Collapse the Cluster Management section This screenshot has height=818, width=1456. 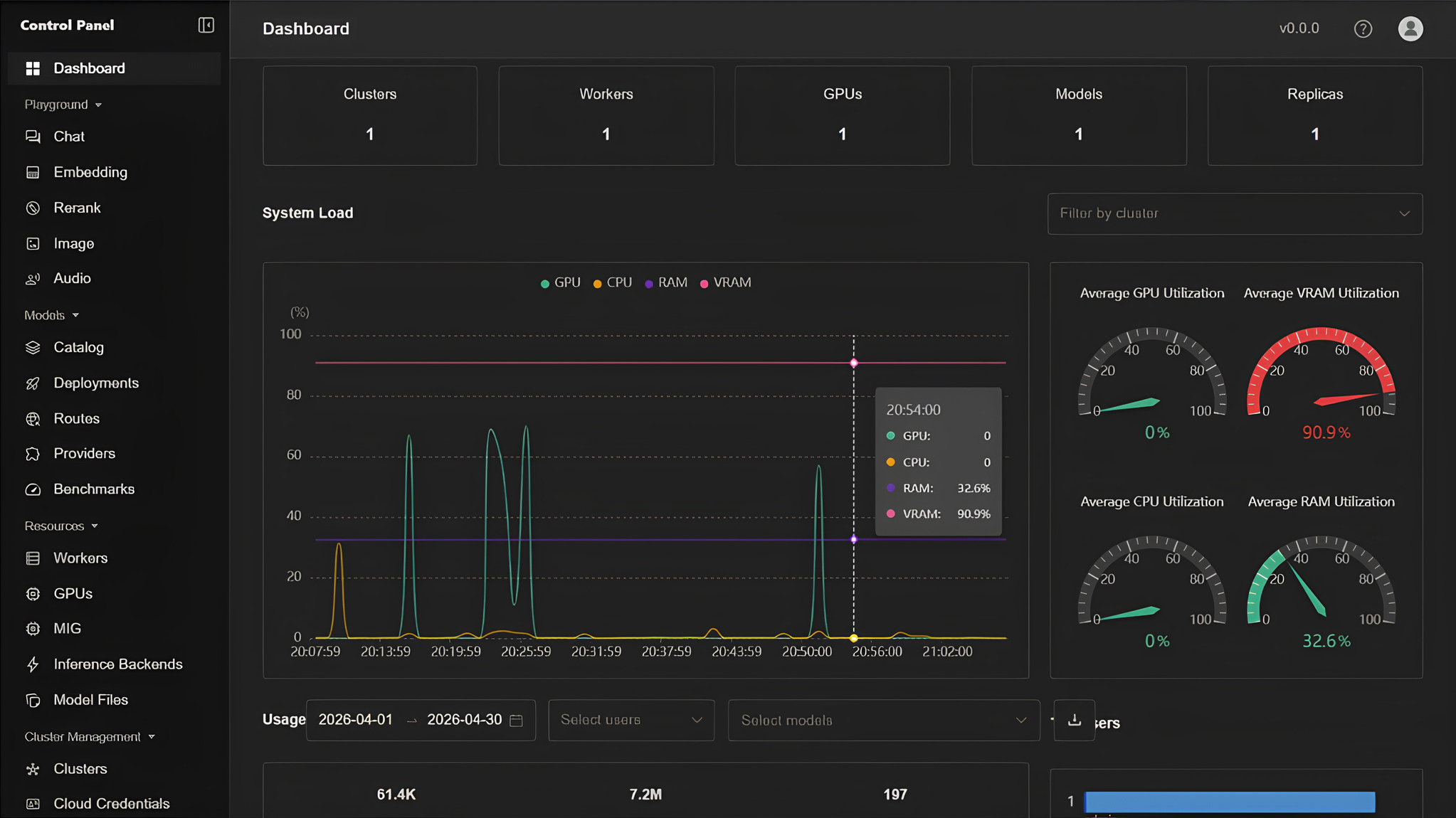(x=90, y=738)
